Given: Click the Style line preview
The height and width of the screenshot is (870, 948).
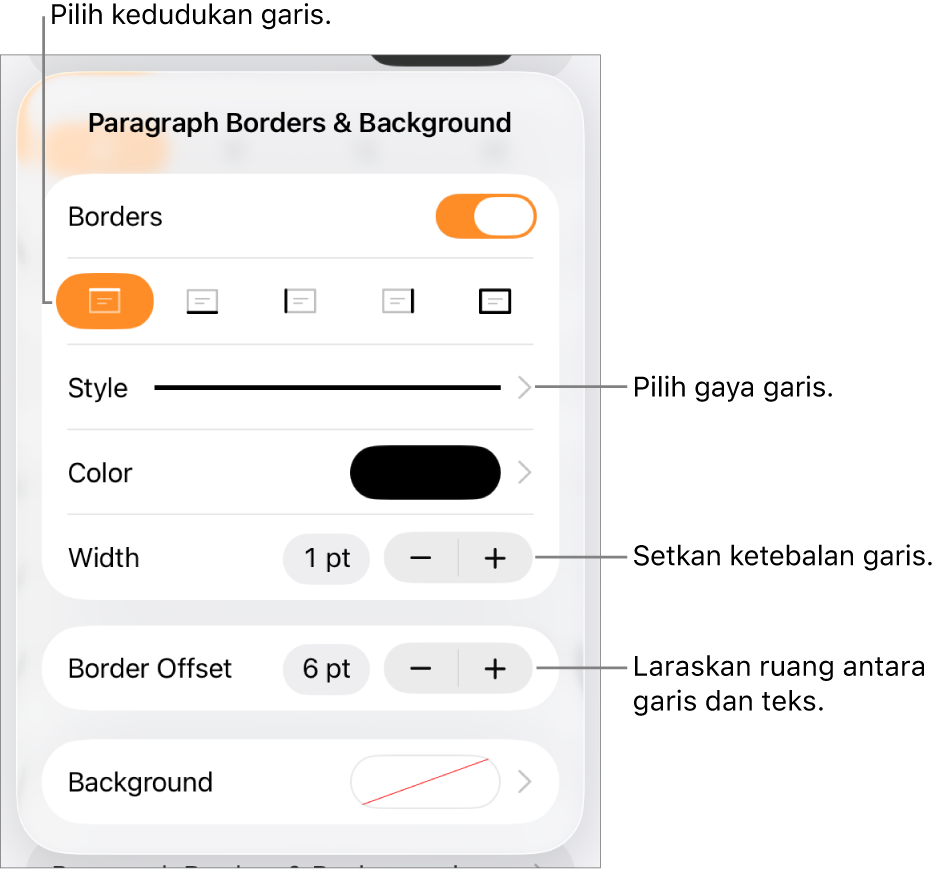Looking at the screenshot, I should tap(327, 388).
